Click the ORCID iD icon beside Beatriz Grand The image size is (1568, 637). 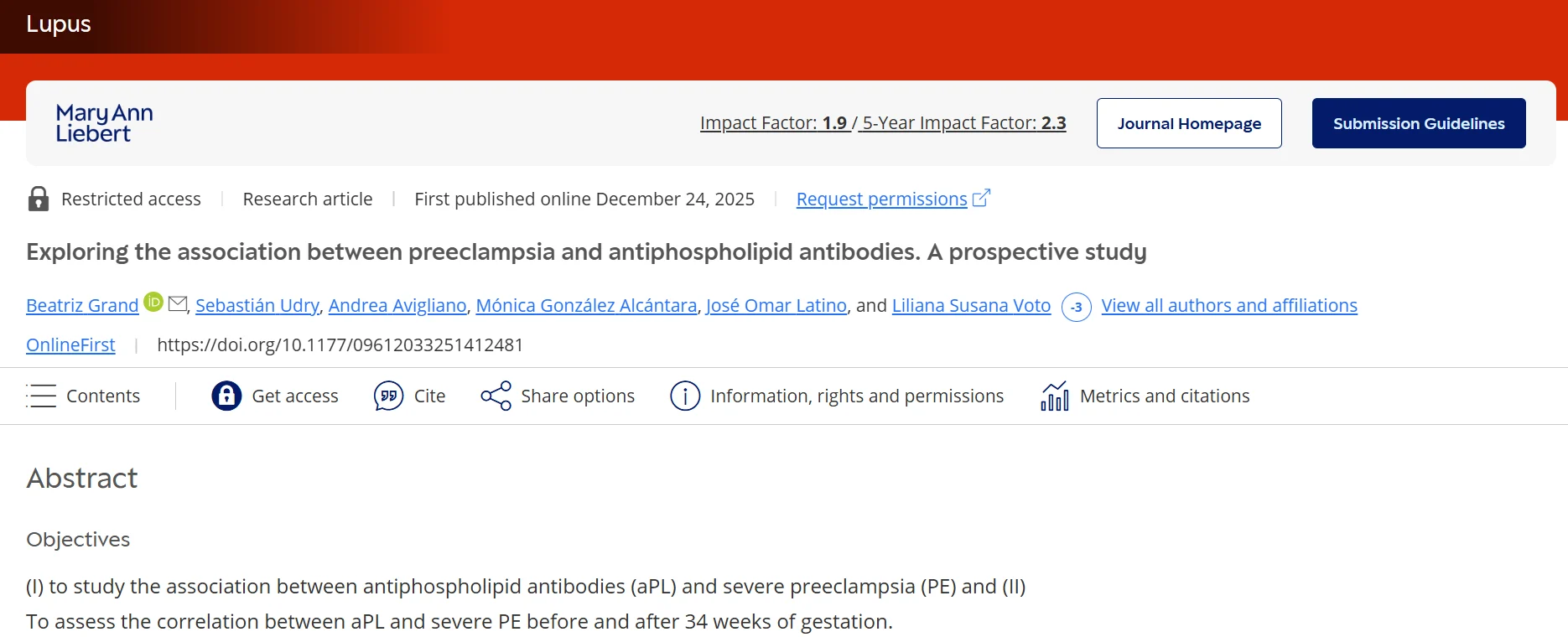point(153,302)
